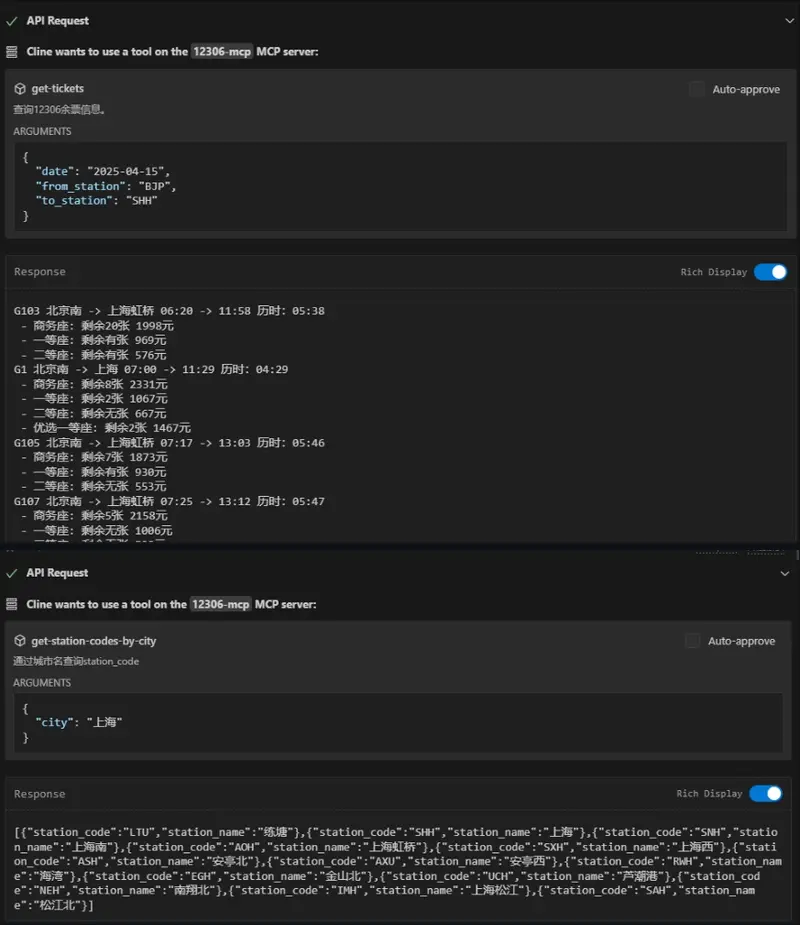The width and height of the screenshot is (800, 925).
Task: Click the get-station-codes-by-city tool name
Action: [x=94, y=641]
